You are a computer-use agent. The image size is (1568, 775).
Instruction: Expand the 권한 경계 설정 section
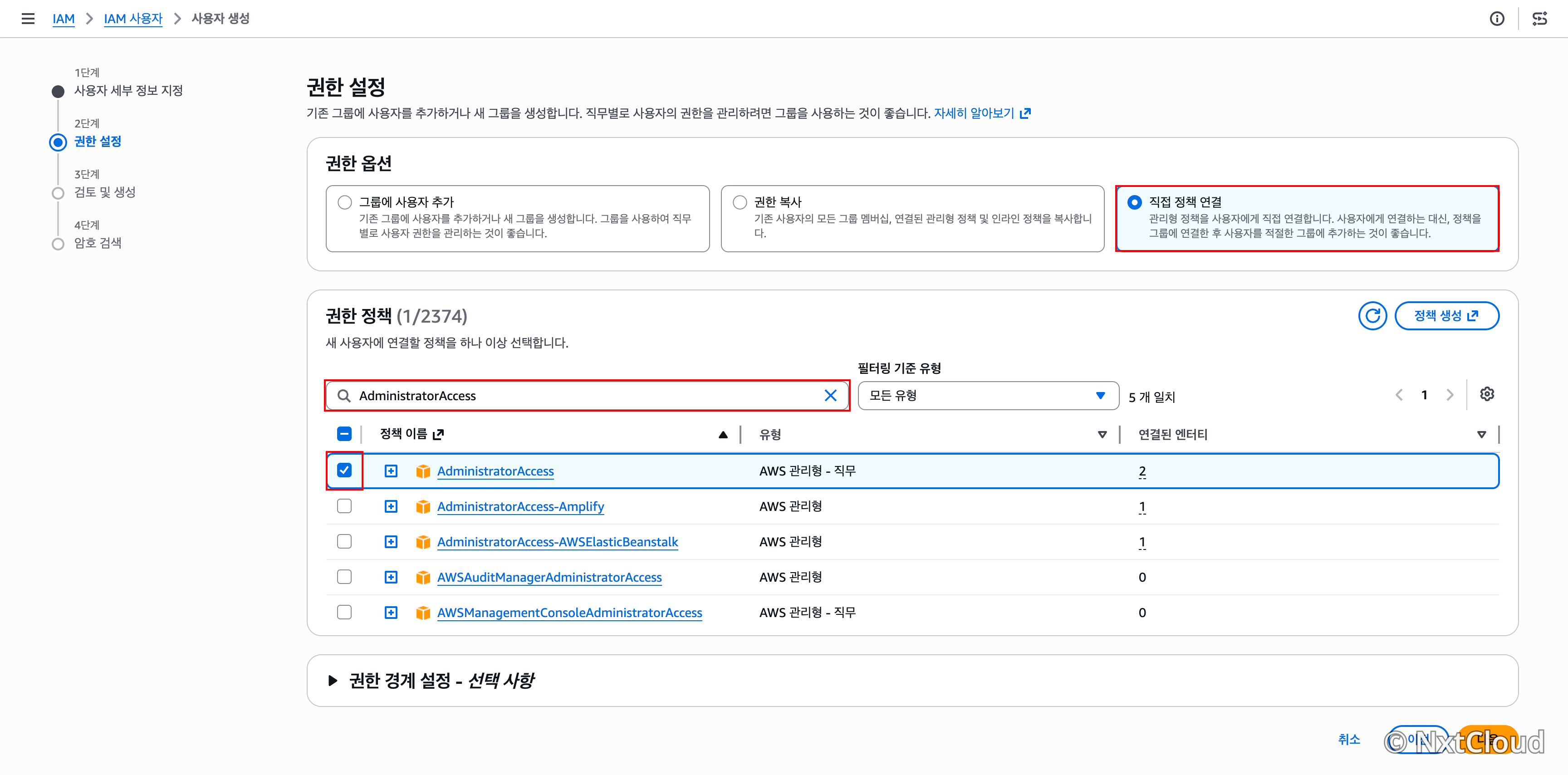(333, 681)
